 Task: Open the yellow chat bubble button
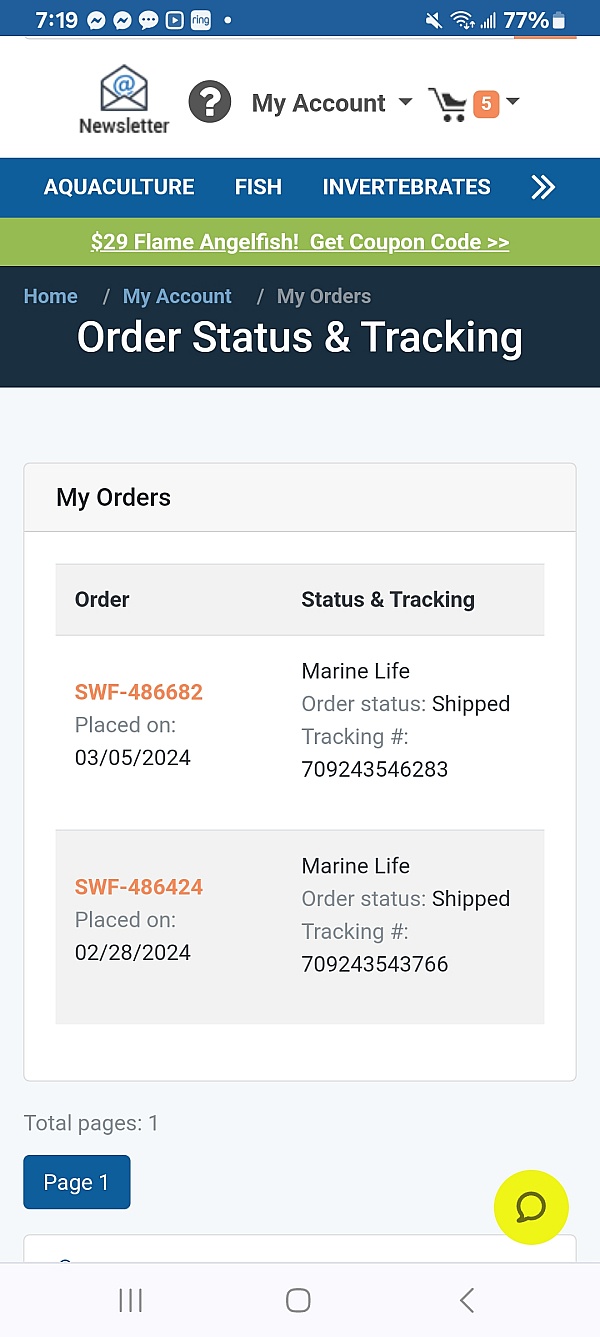[x=531, y=1207]
